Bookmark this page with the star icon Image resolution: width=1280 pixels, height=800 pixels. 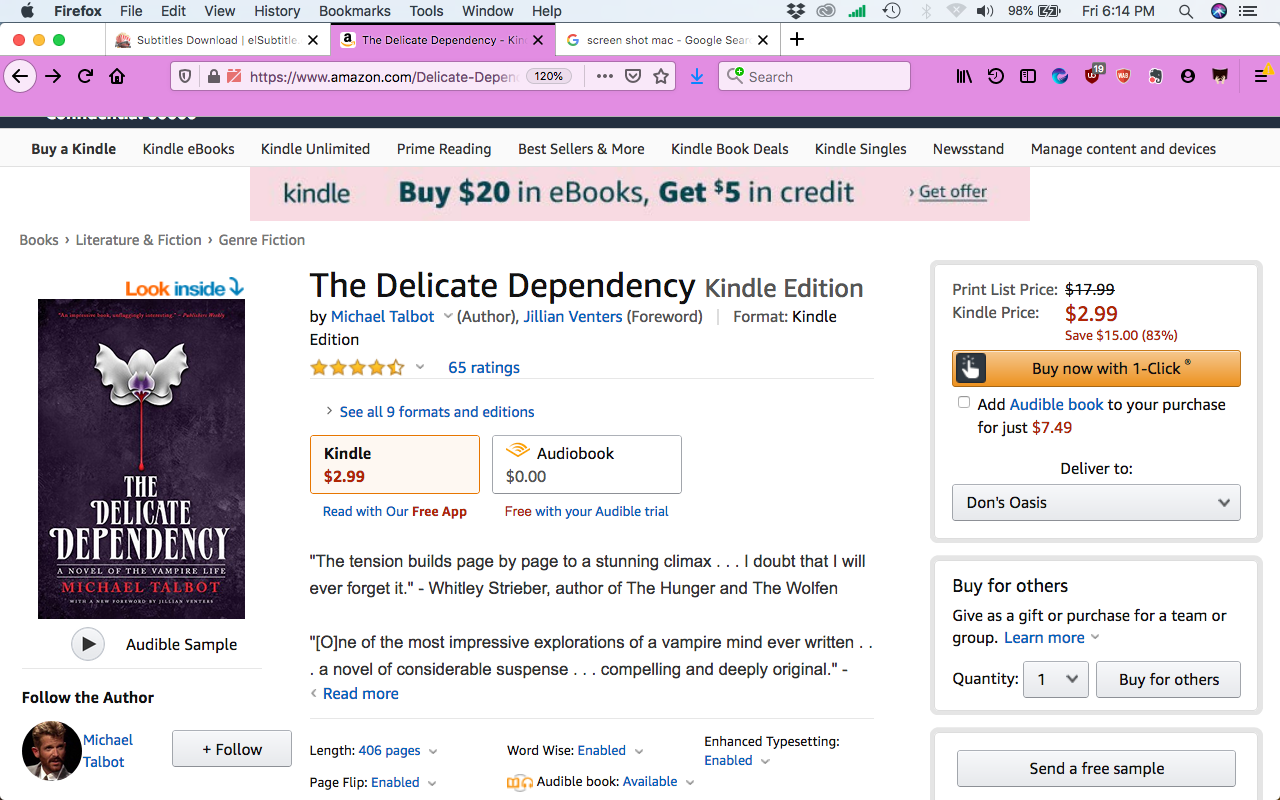tap(661, 76)
